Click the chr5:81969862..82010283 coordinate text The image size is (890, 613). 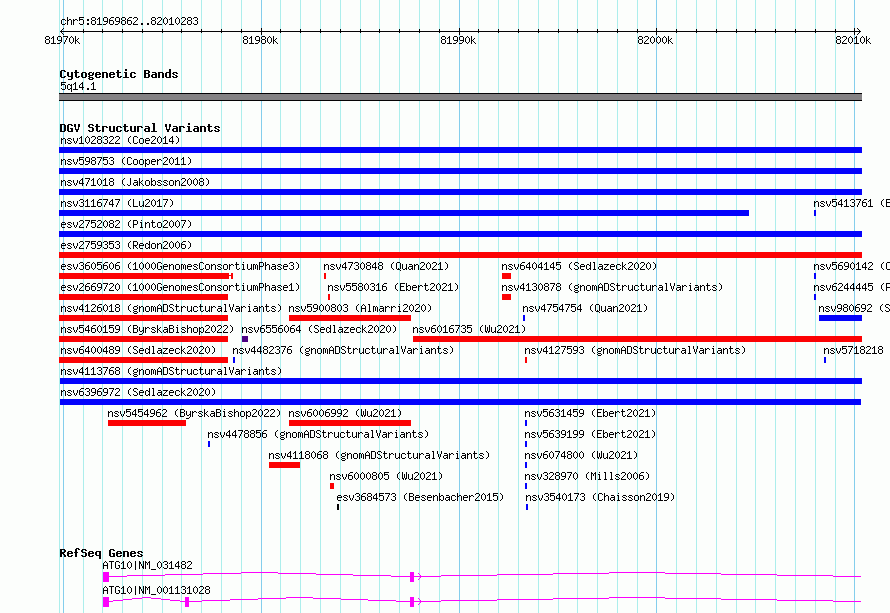pyautogui.click(x=129, y=21)
